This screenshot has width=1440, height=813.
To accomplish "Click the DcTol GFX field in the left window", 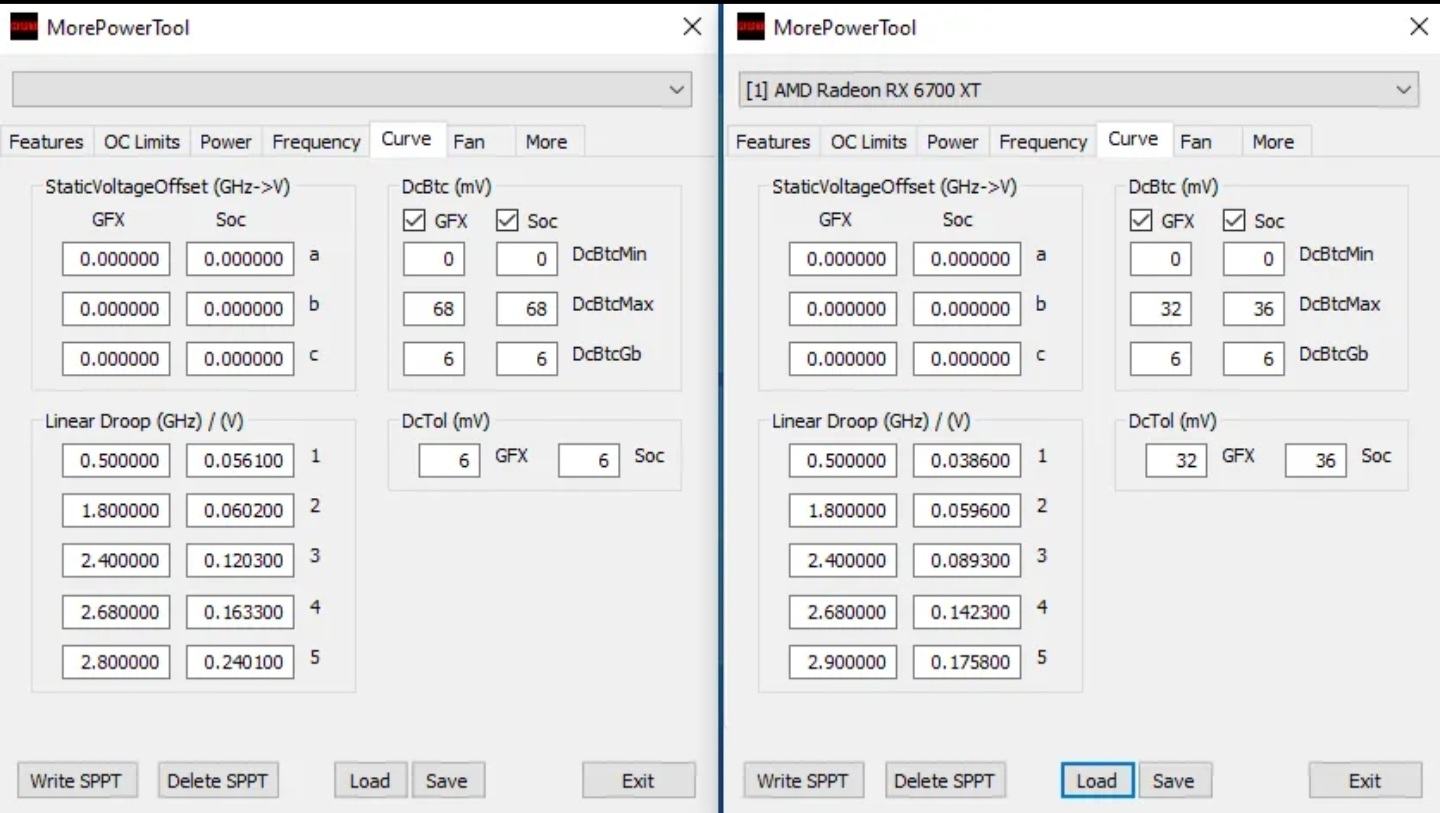I will [449, 461].
